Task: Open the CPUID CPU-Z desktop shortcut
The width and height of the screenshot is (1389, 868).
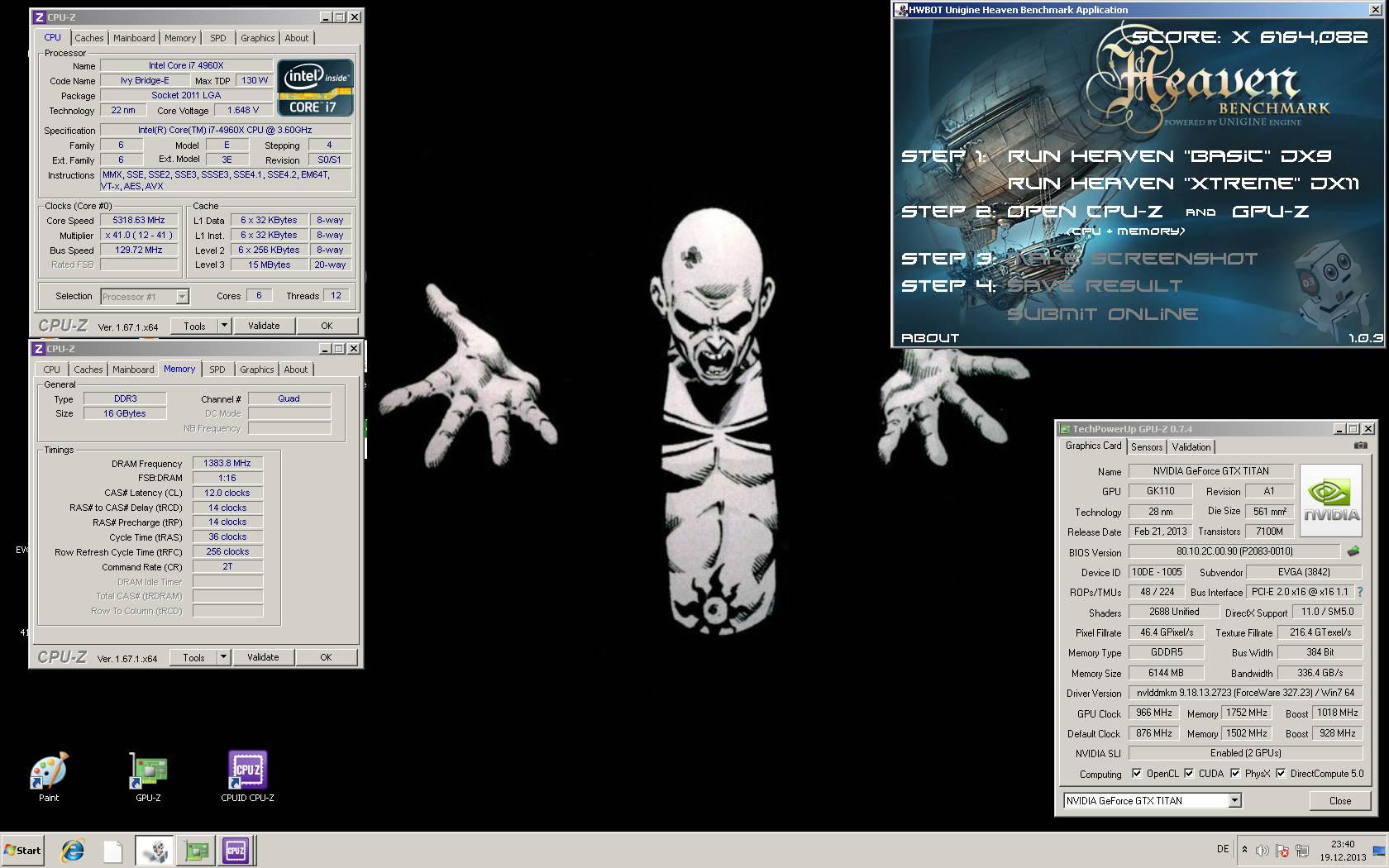Action: pyautogui.click(x=247, y=775)
